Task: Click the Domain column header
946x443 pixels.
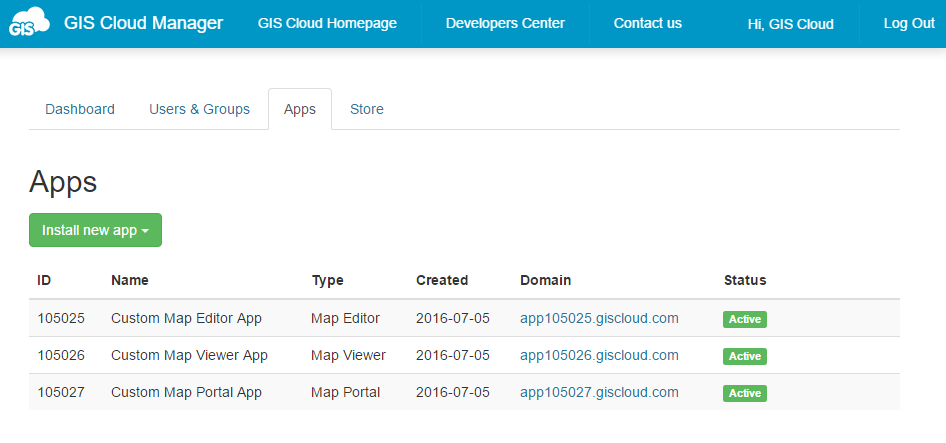Action: [x=545, y=280]
